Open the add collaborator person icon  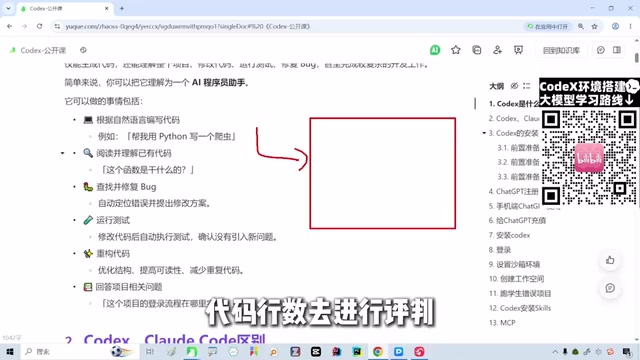click(x=497, y=50)
